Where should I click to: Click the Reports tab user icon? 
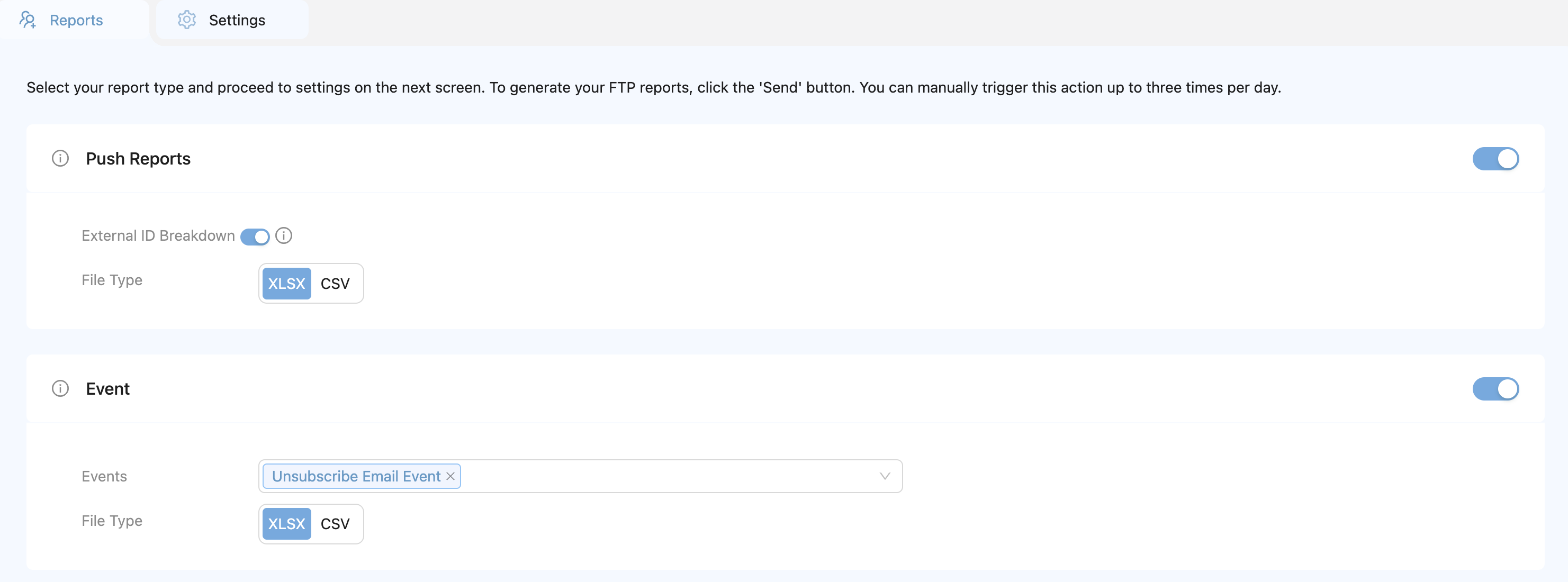(28, 20)
